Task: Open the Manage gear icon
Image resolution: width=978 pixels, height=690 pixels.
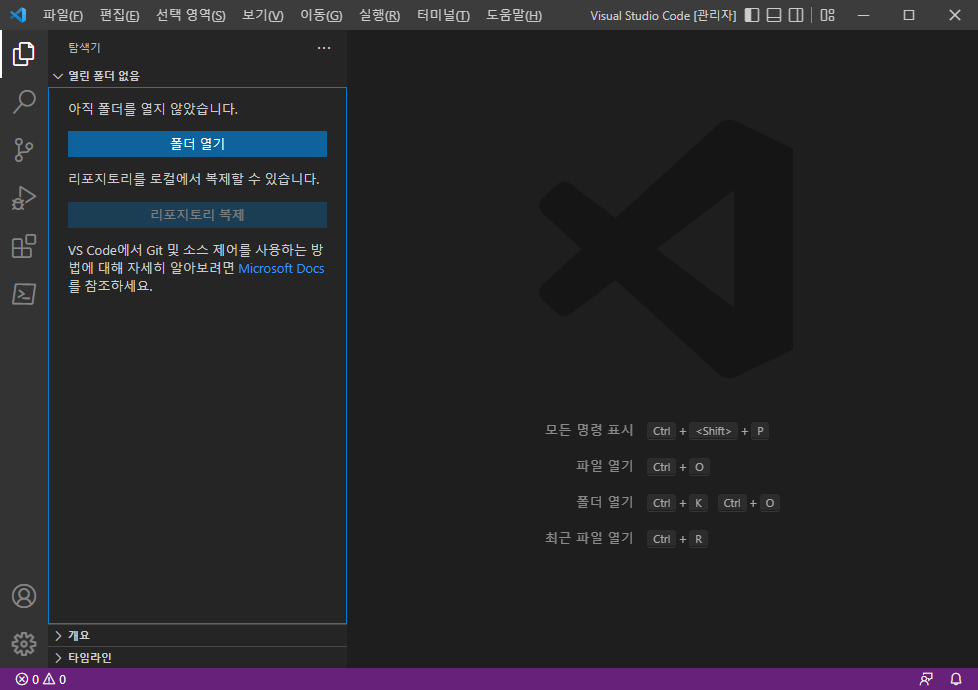Action: pyautogui.click(x=24, y=644)
